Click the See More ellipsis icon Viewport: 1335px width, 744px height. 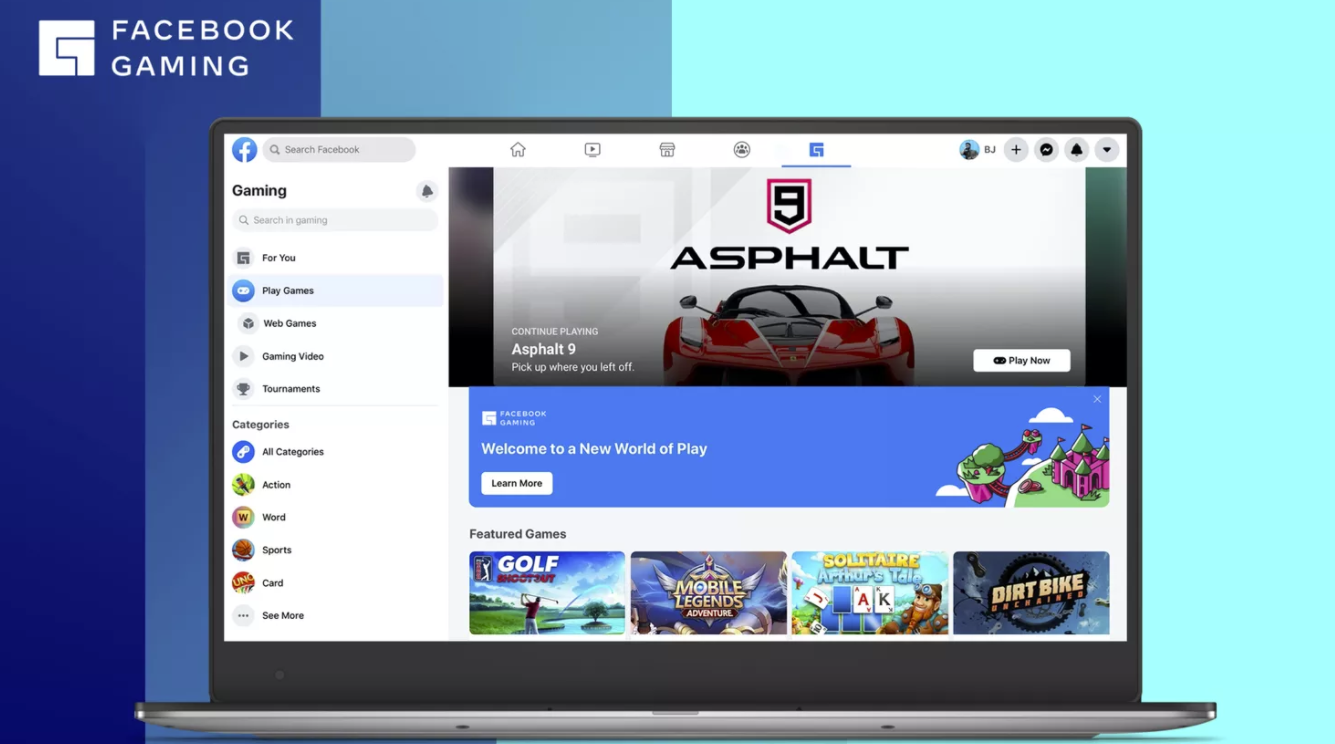[243, 616]
